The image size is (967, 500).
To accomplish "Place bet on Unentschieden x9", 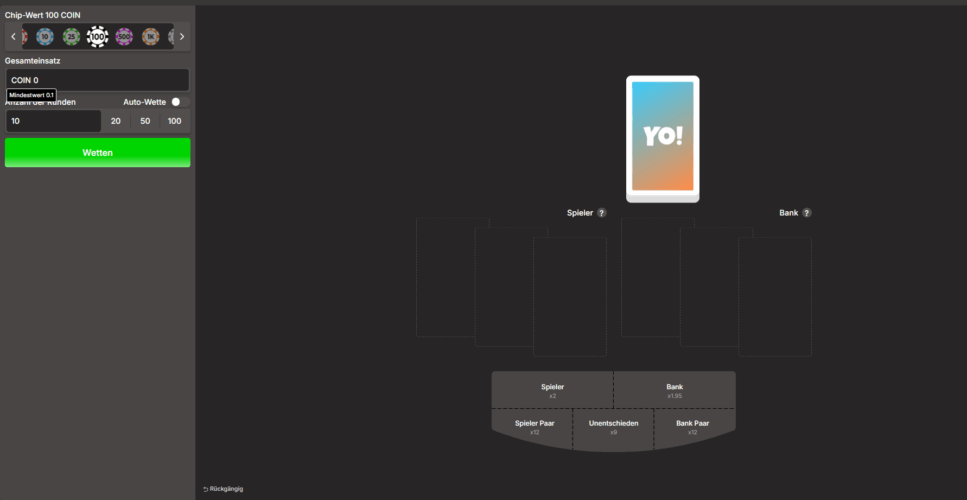I will 613,427.
